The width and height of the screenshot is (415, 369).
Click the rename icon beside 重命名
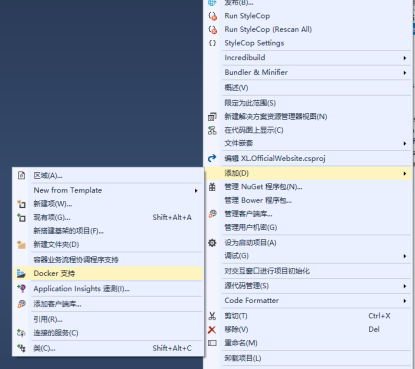tap(212, 343)
